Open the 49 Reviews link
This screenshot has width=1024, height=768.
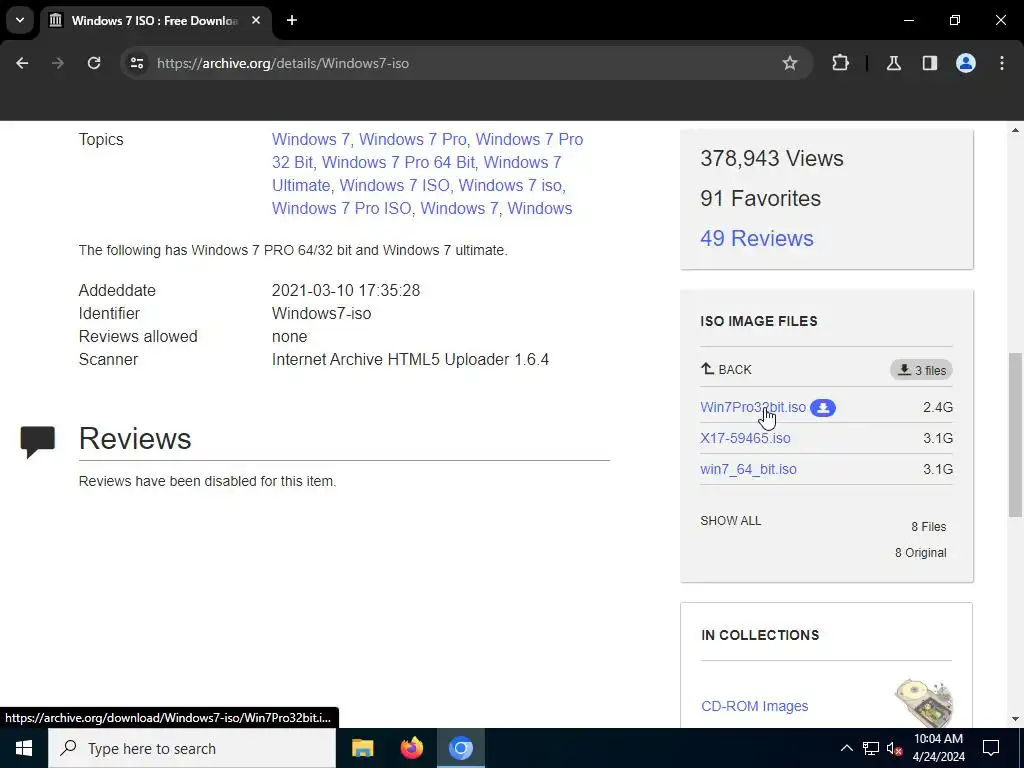[757, 238]
